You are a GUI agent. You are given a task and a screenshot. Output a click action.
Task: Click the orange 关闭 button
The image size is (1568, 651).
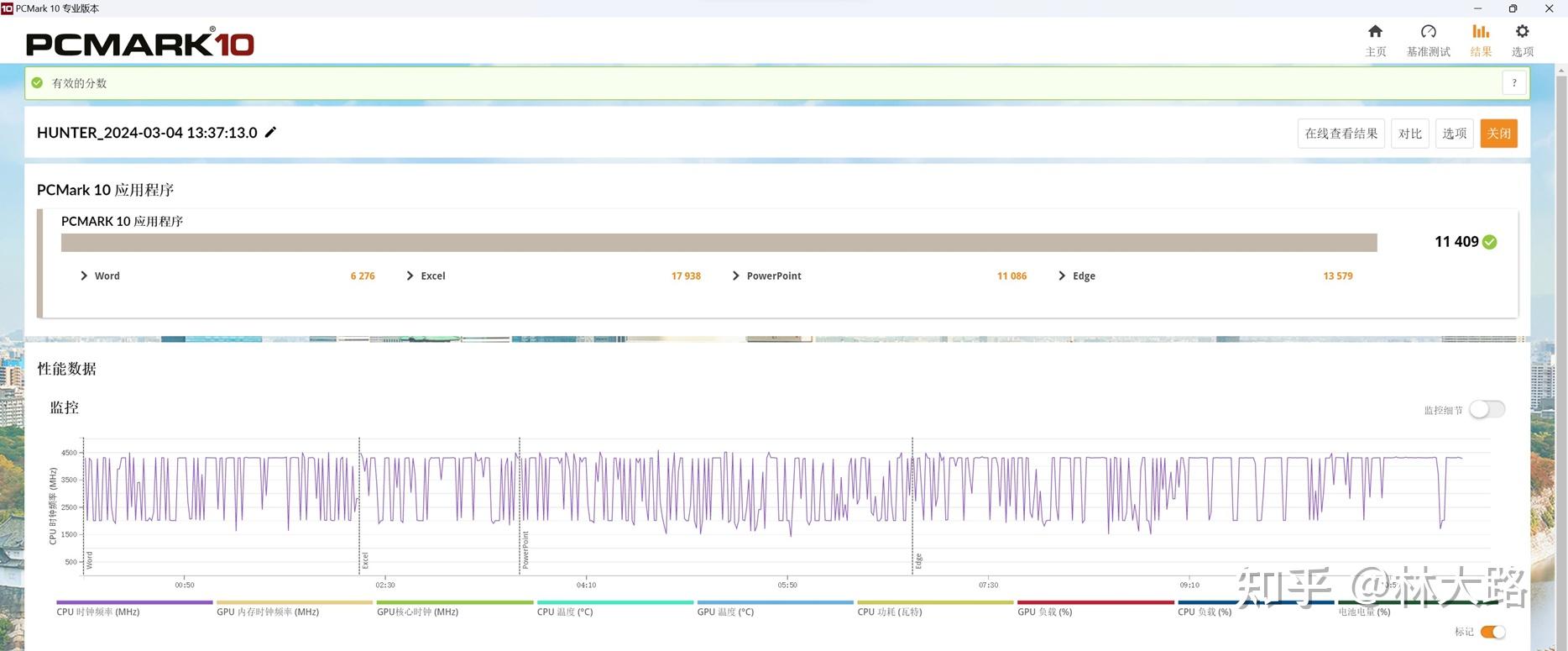(x=1499, y=134)
